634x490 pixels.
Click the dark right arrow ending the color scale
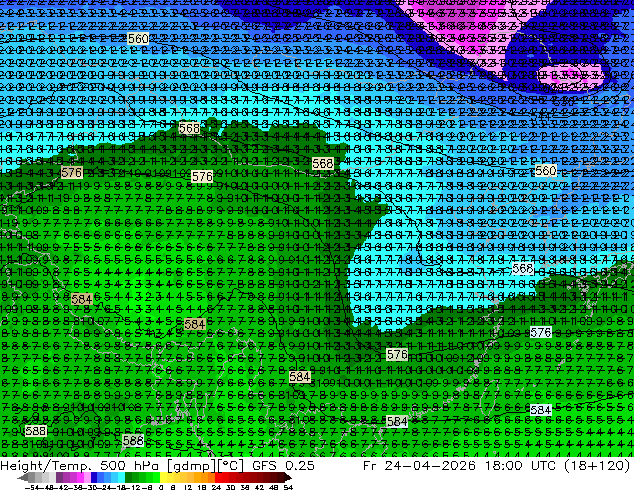(288, 478)
